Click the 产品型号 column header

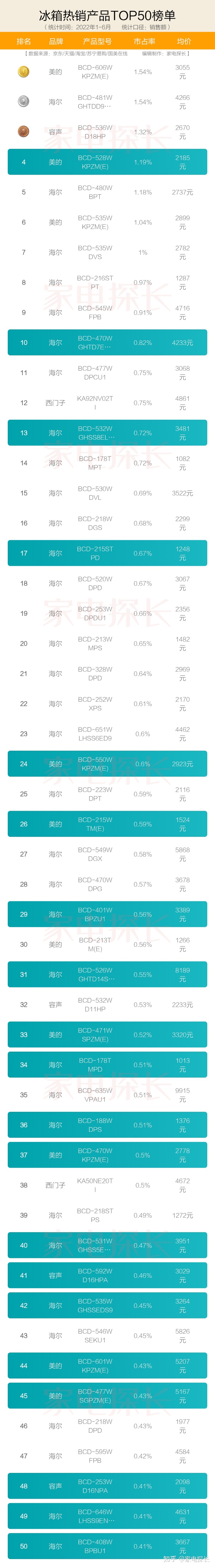[97, 41]
